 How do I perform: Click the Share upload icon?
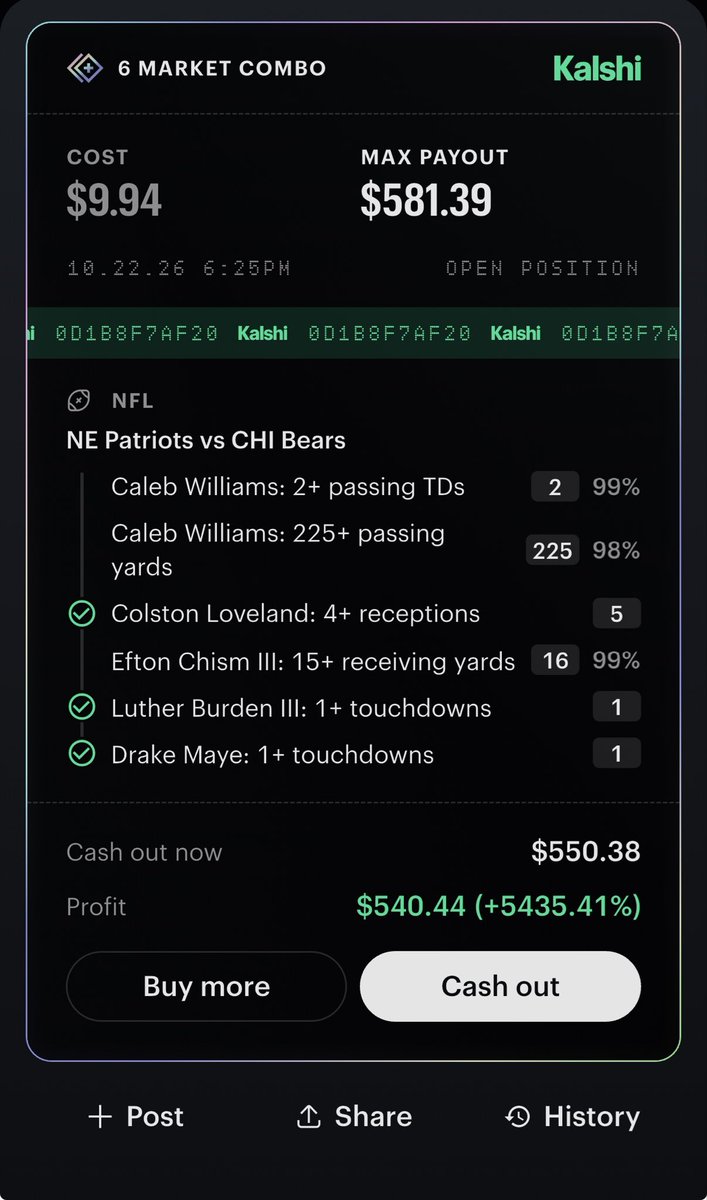(309, 1116)
